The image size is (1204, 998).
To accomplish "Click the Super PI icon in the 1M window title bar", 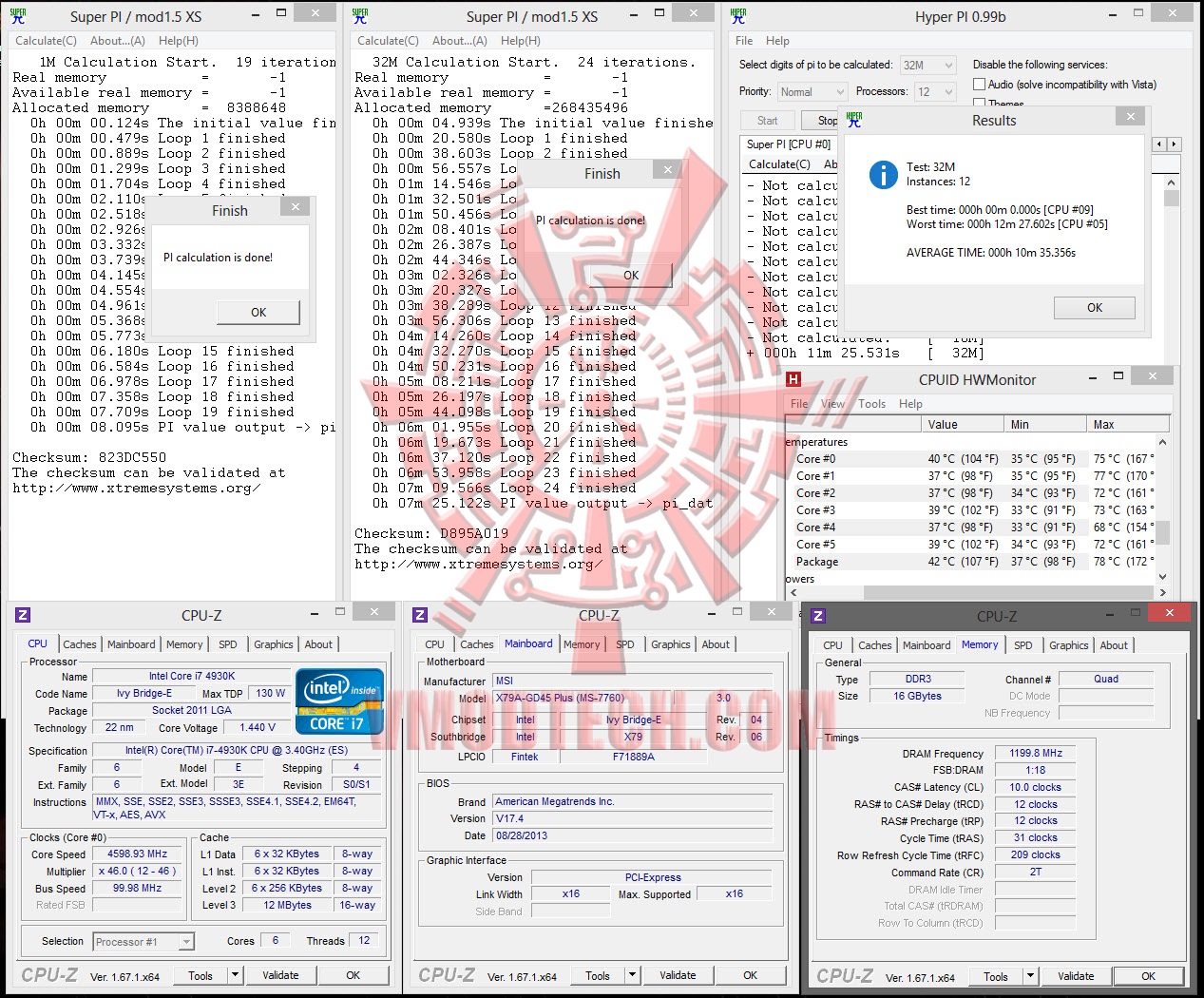I will (17, 16).
